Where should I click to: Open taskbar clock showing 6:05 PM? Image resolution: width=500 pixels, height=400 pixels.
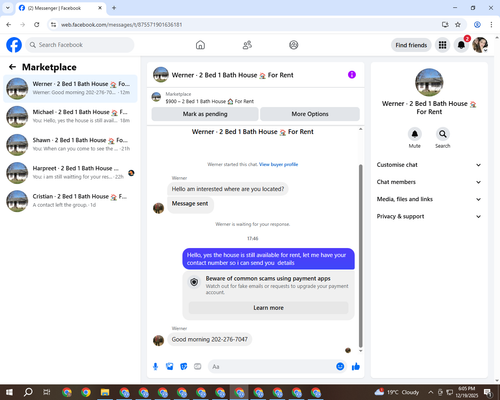(x=466, y=392)
